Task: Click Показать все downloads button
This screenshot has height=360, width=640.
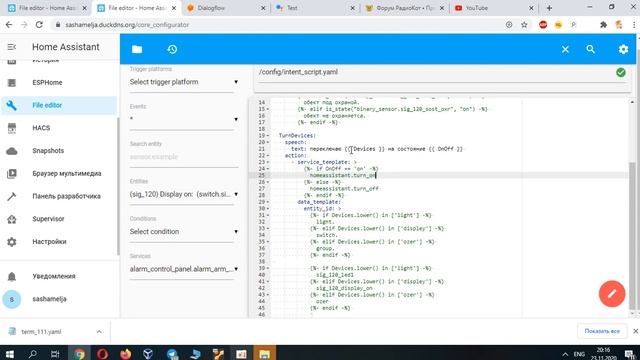Action: pos(602,331)
